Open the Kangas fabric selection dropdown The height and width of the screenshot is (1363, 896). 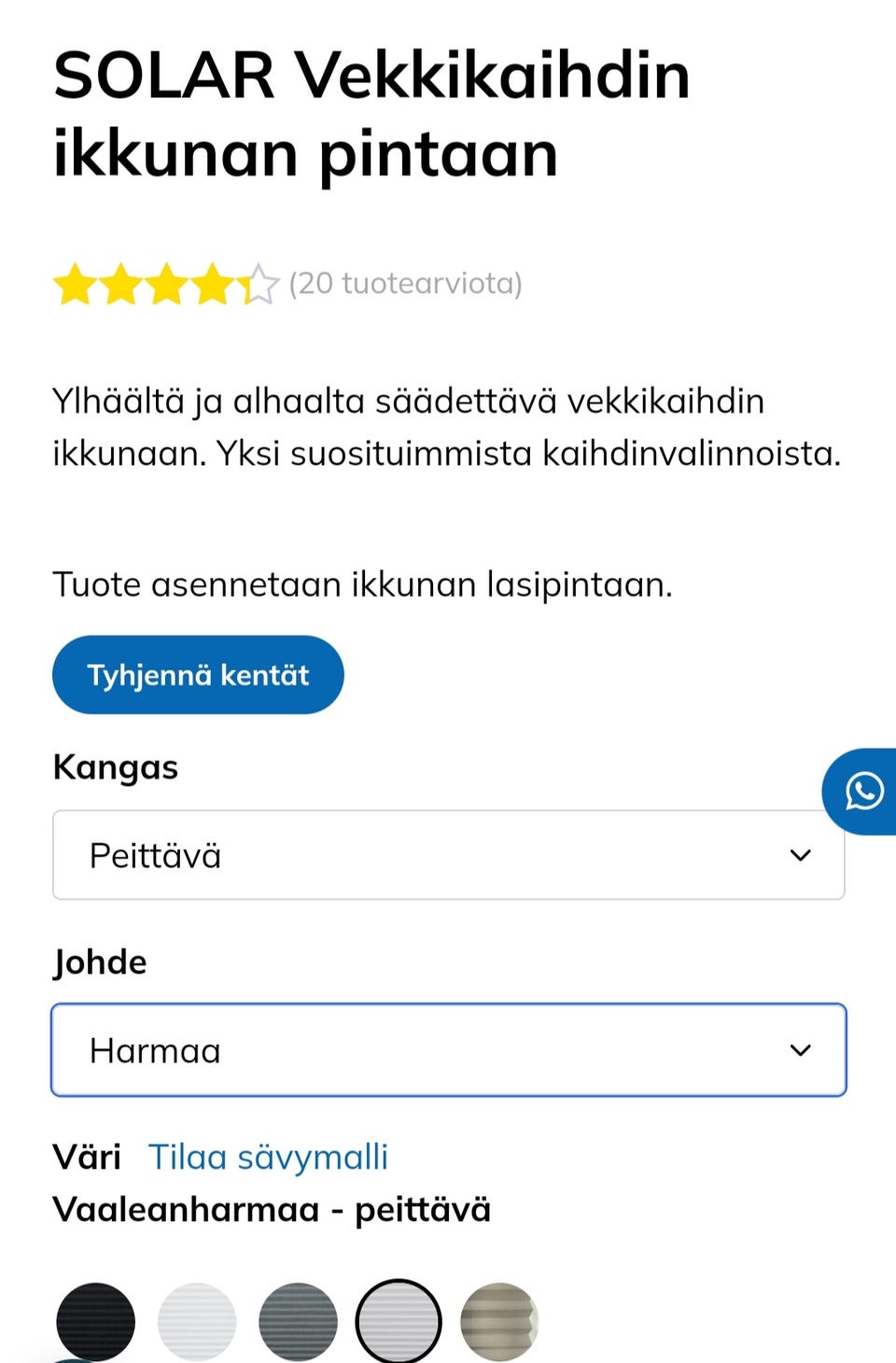(448, 854)
